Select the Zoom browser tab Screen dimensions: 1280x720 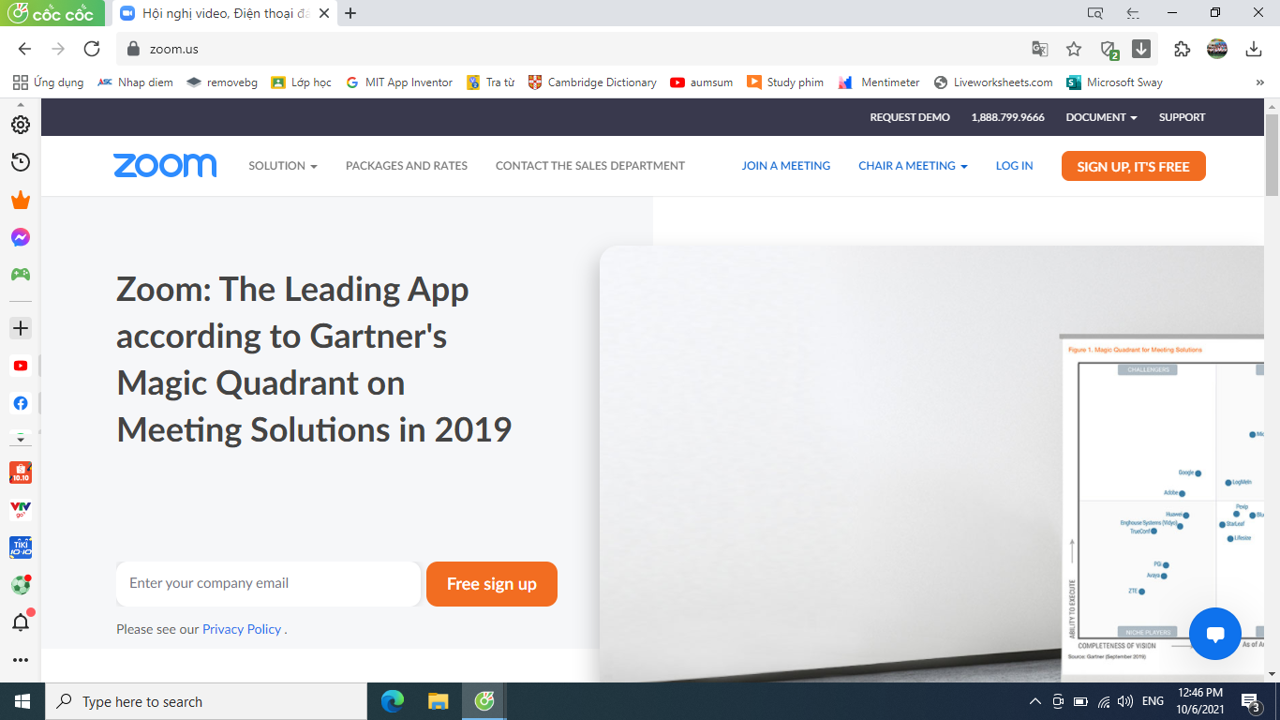[x=223, y=14]
